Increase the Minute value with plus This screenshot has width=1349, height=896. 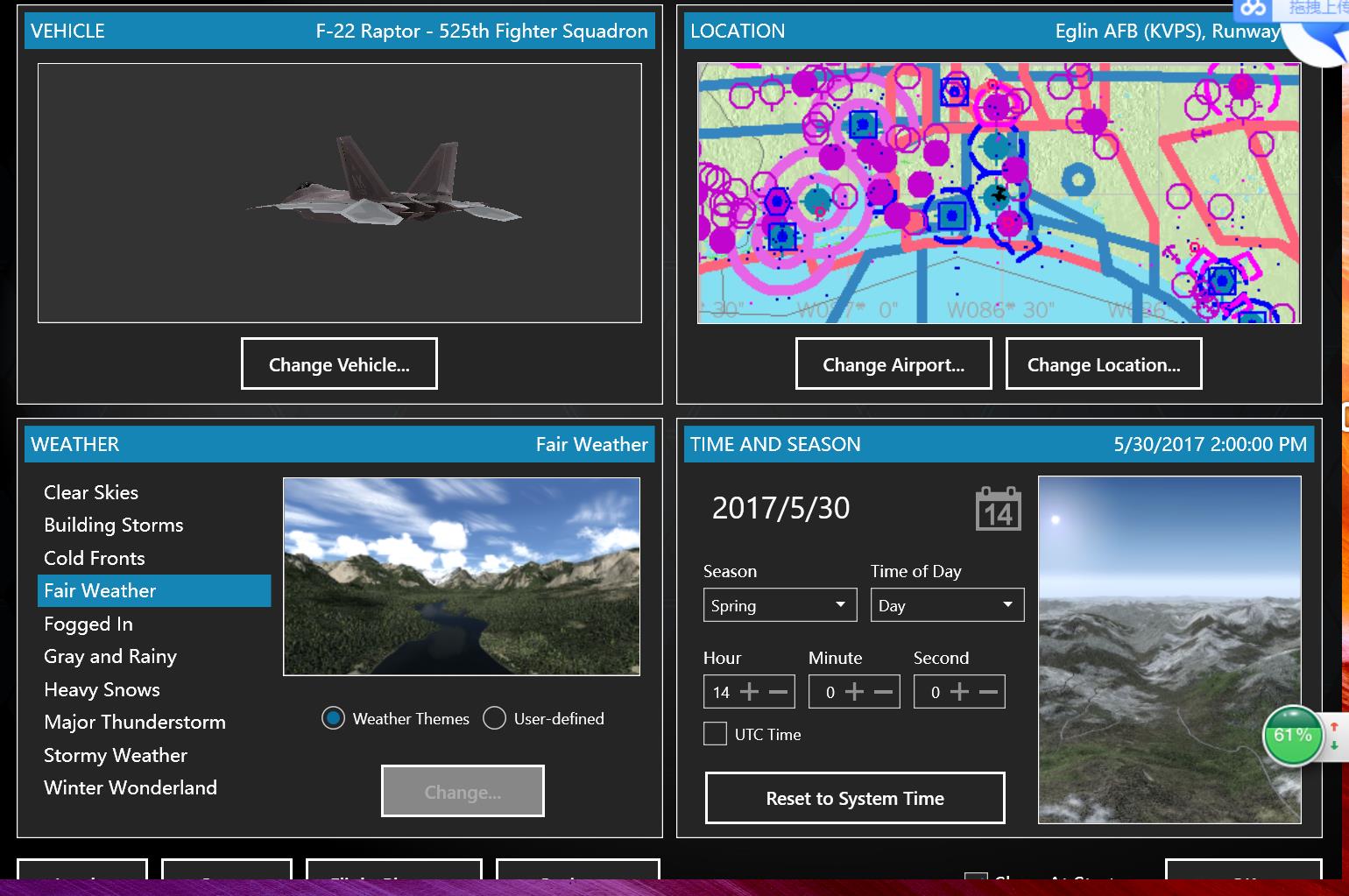coord(854,692)
